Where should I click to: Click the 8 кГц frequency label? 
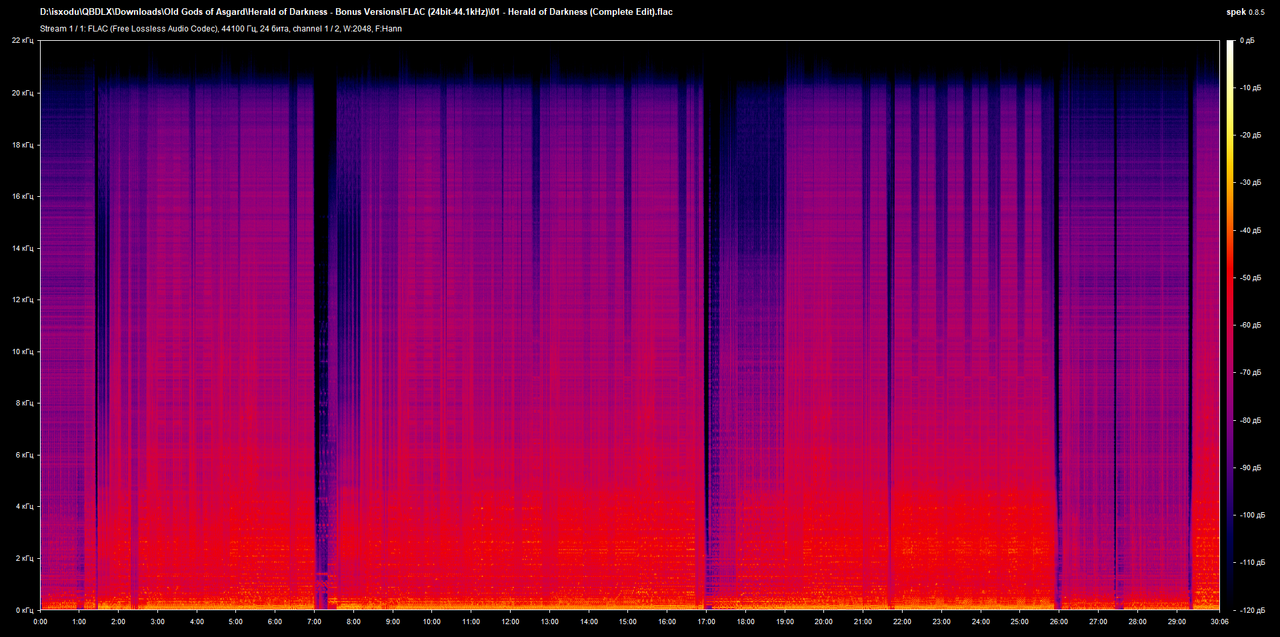coord(25,403)
